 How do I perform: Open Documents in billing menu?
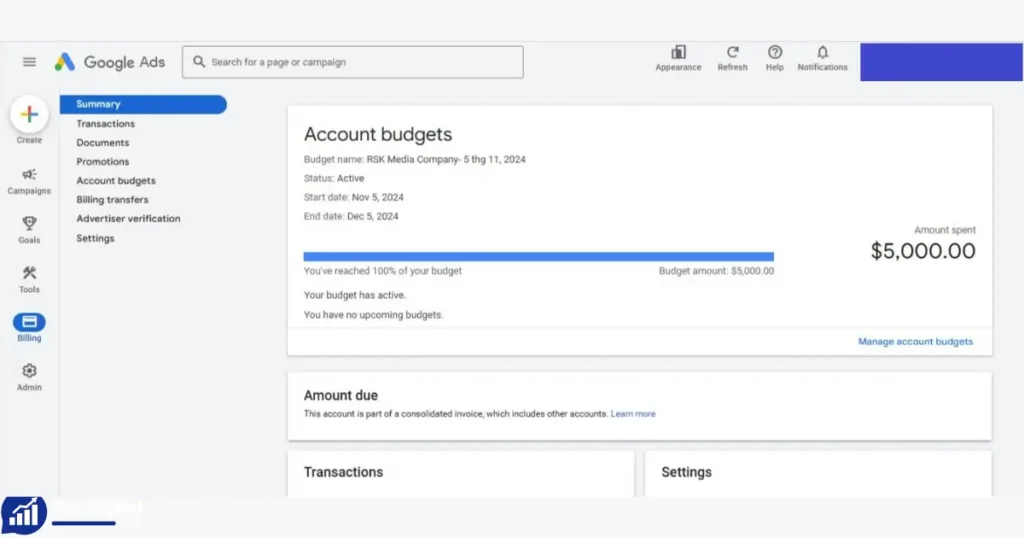(103, 142)
